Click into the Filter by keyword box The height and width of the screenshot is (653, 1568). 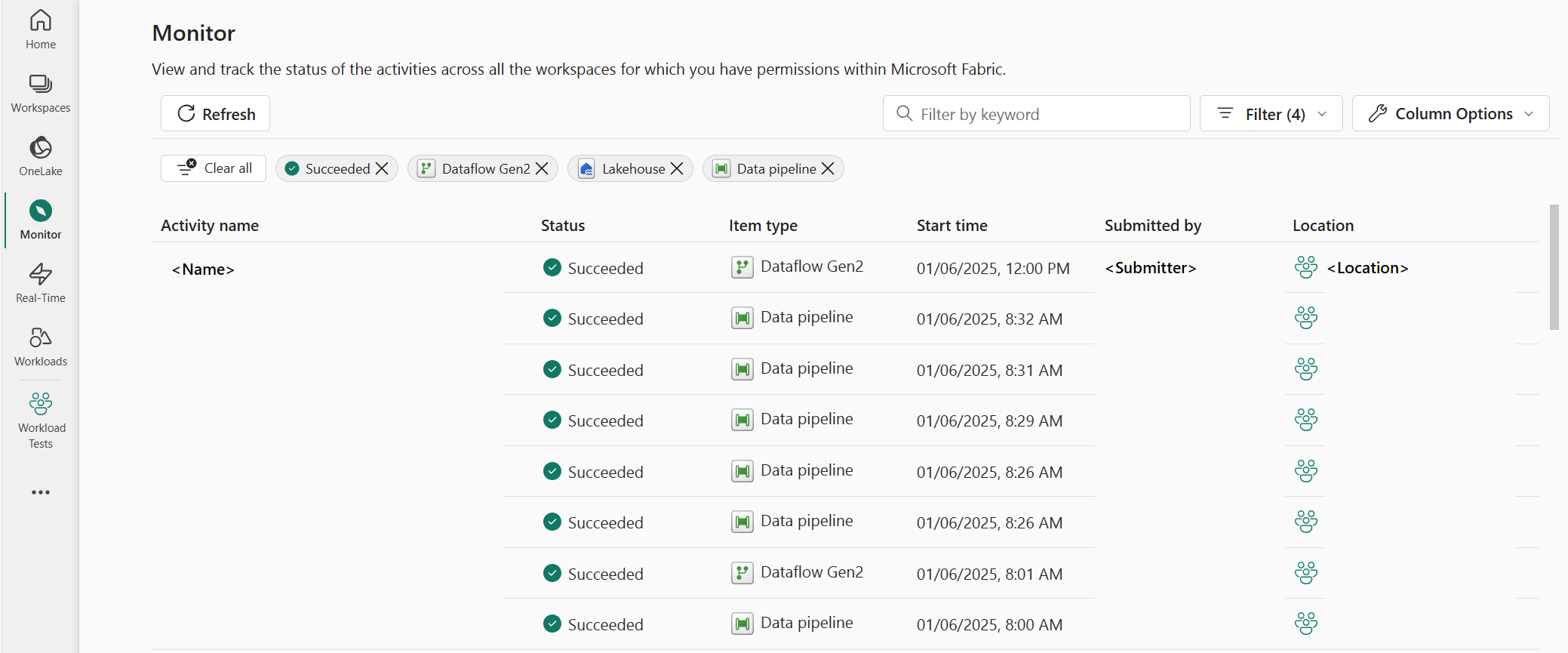coord(1036,114)
